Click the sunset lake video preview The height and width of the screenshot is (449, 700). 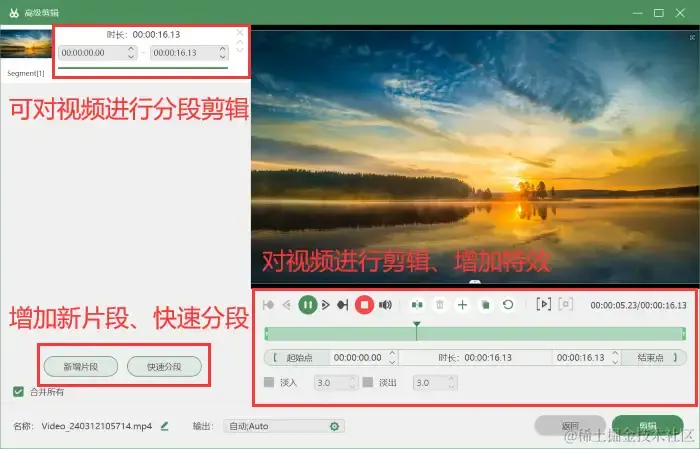tap(475, 156)
